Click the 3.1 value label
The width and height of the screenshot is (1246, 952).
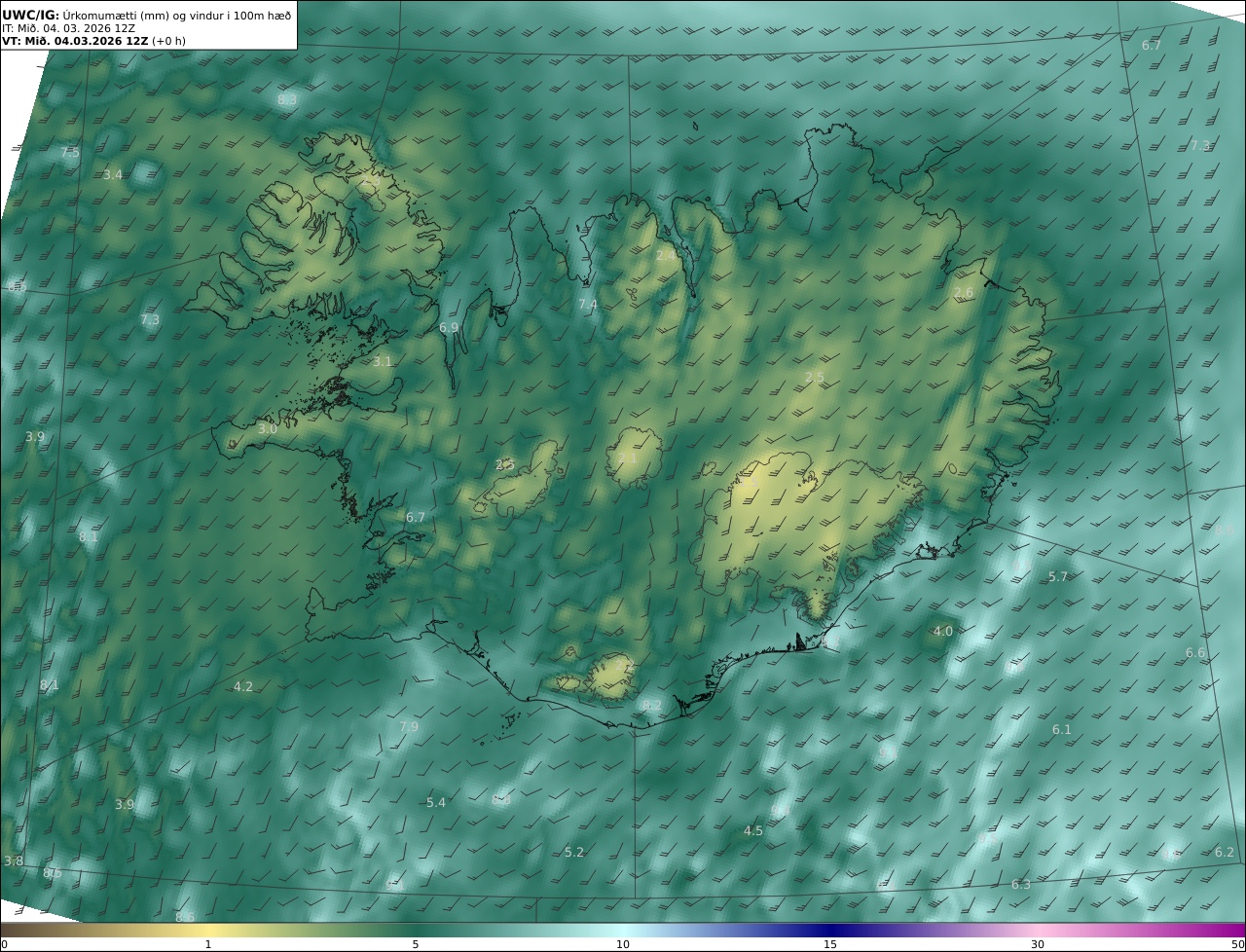(383, 362)
